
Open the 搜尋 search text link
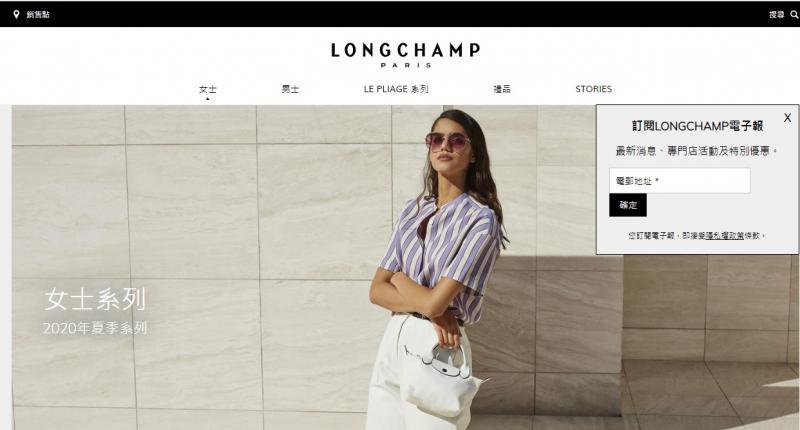tap(777, 15)
